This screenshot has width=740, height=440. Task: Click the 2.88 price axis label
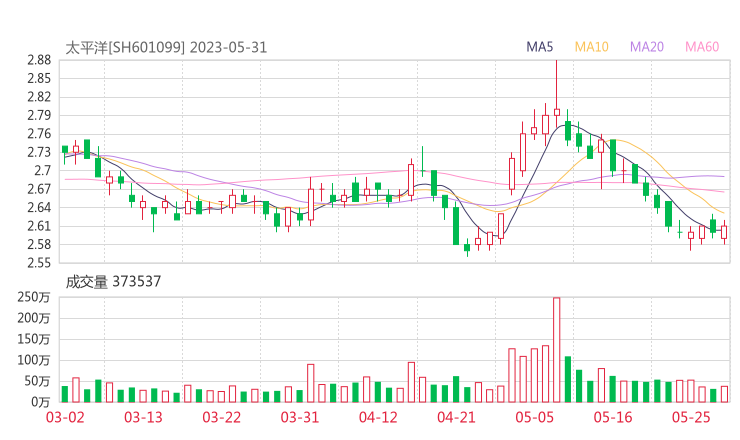coord(39,60)
